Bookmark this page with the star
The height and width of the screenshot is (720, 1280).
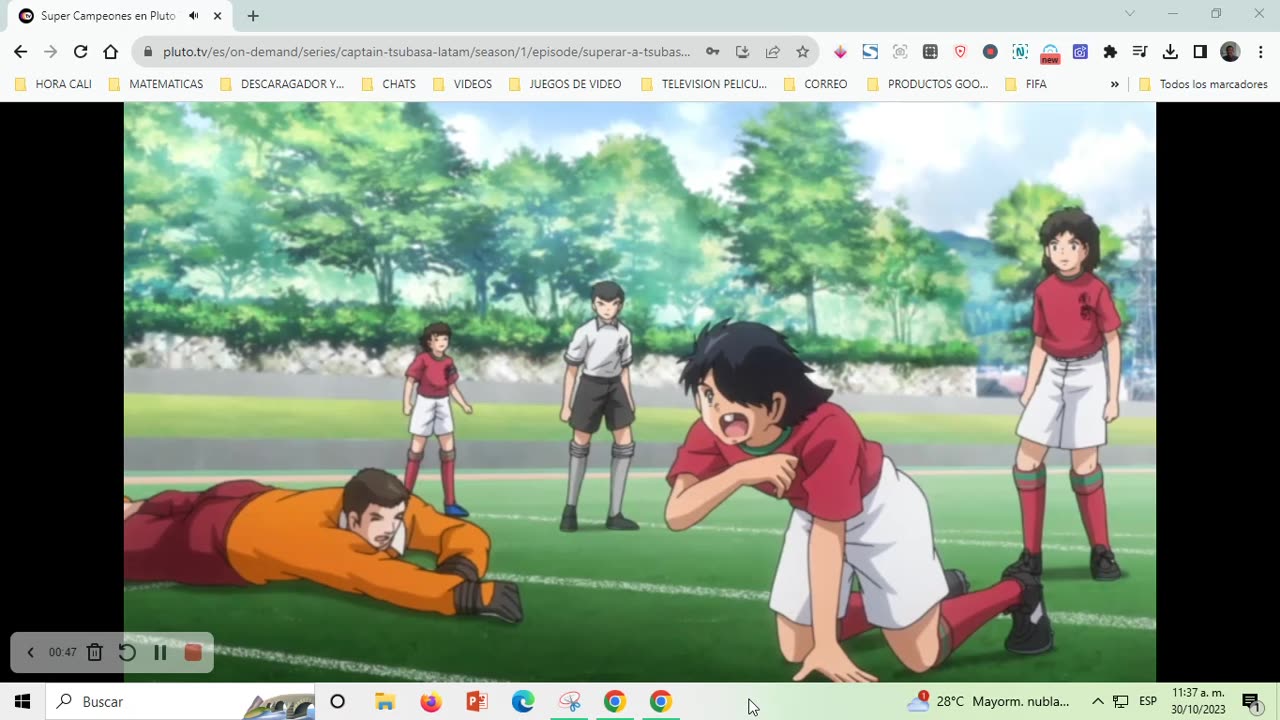[802, 52]
